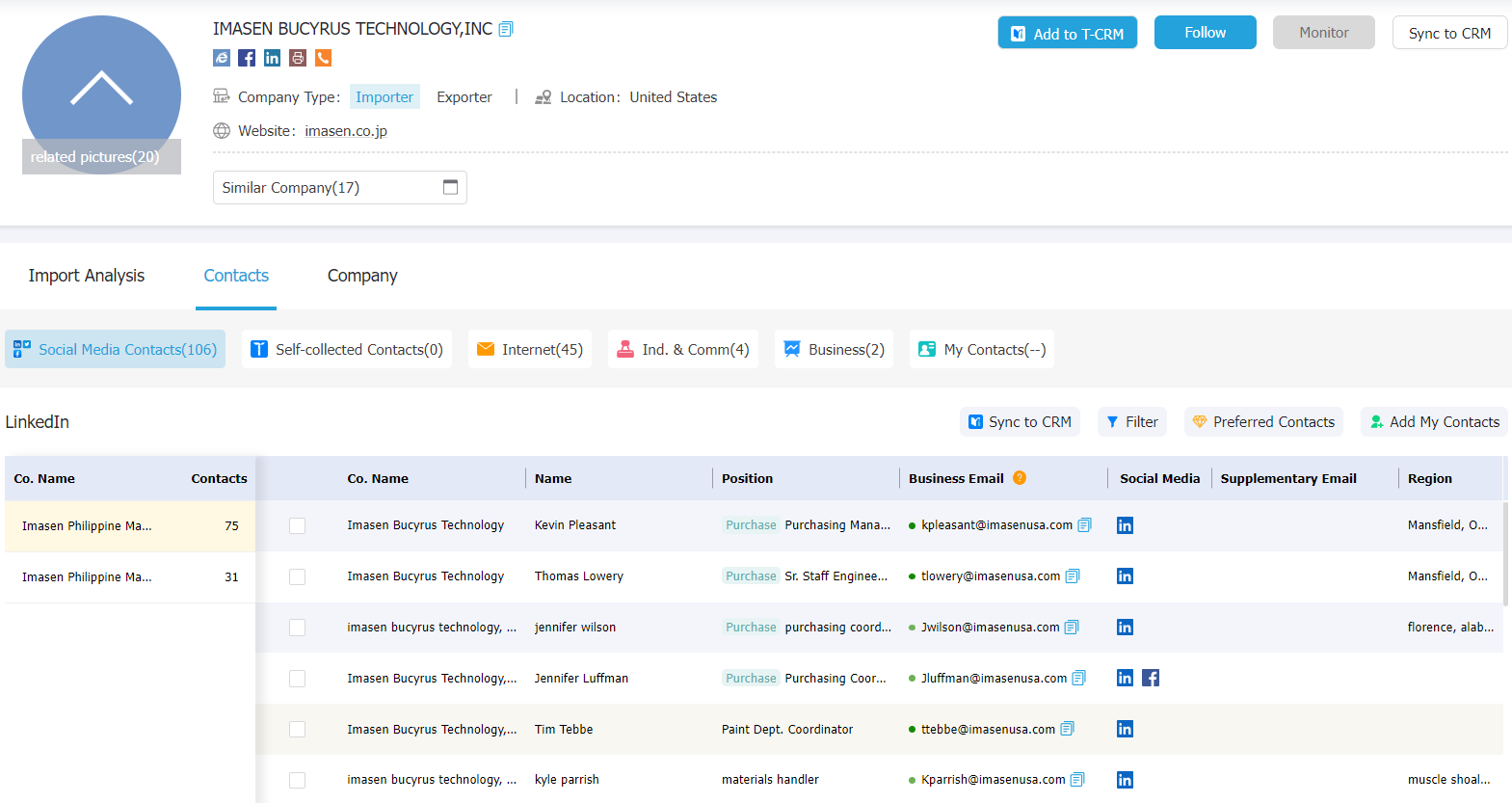This screenshot has width=1512, height=803.
Task: Open Jennifer Luffman's Facebook profile icon
Action: 1151,678
